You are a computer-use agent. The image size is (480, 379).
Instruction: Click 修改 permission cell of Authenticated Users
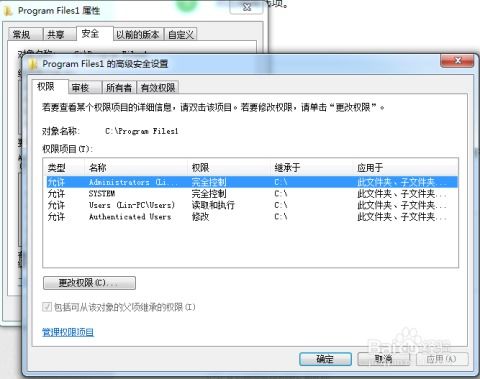tap(200, 217)
